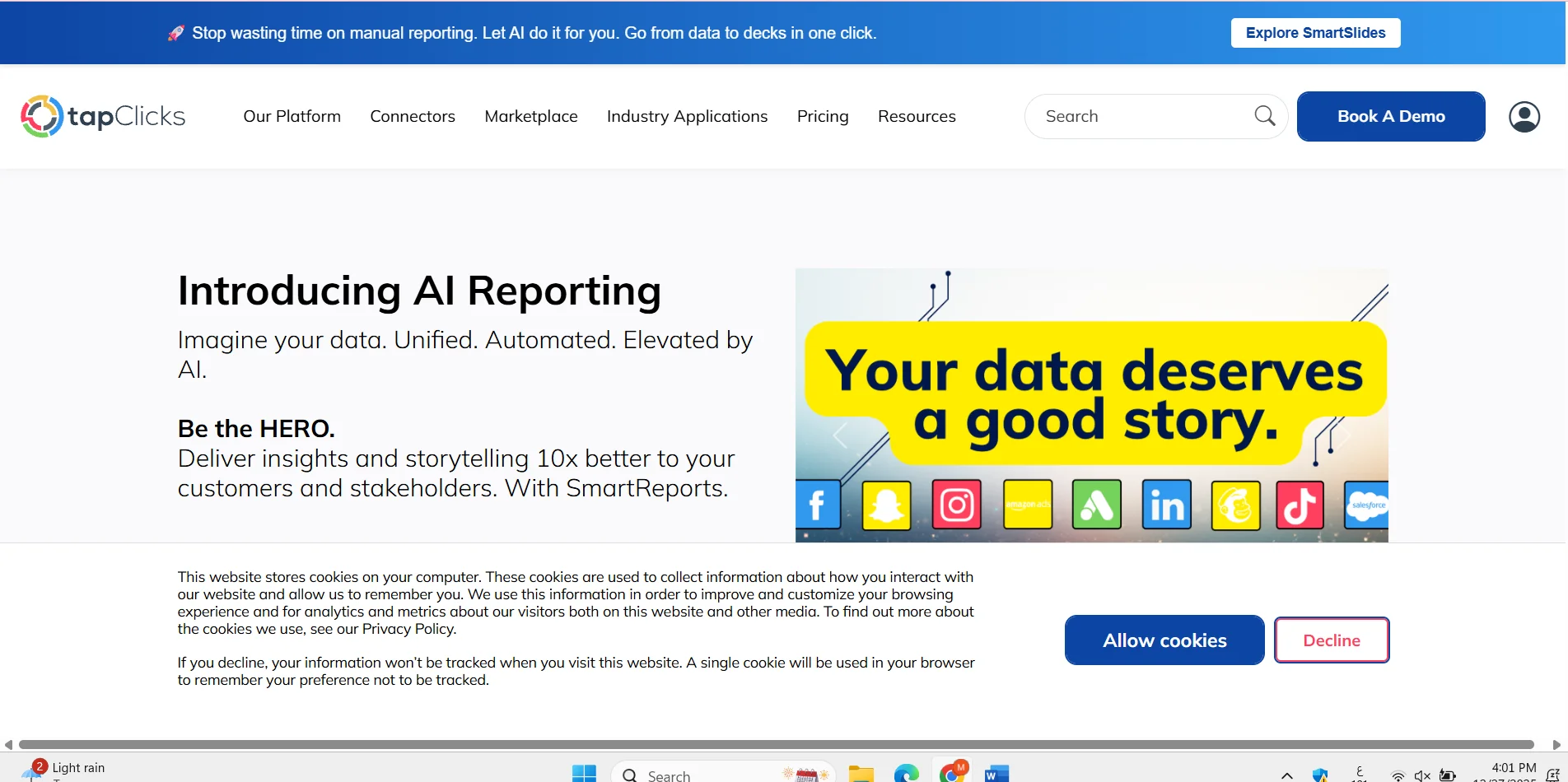This screenshot has height=782, width=1568.
Task: Advance to next slide in banner carousel
Action: 1343,435
